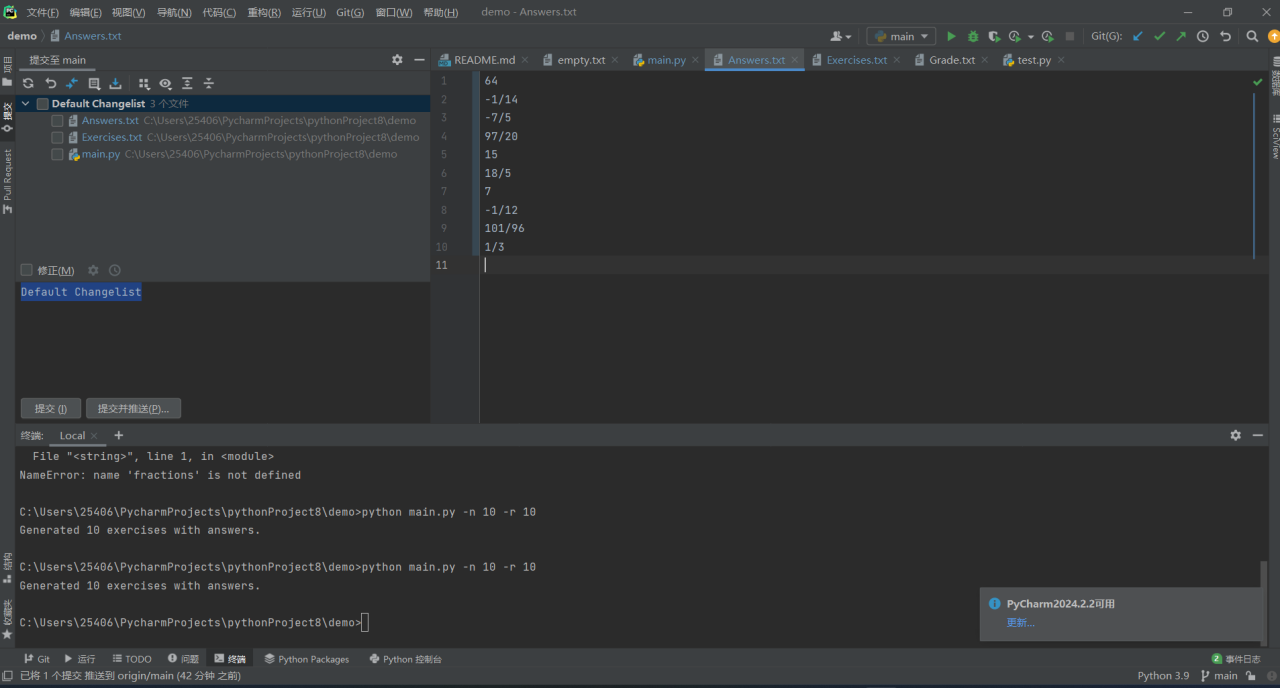Add a new terminal tab

coord(119,435)
